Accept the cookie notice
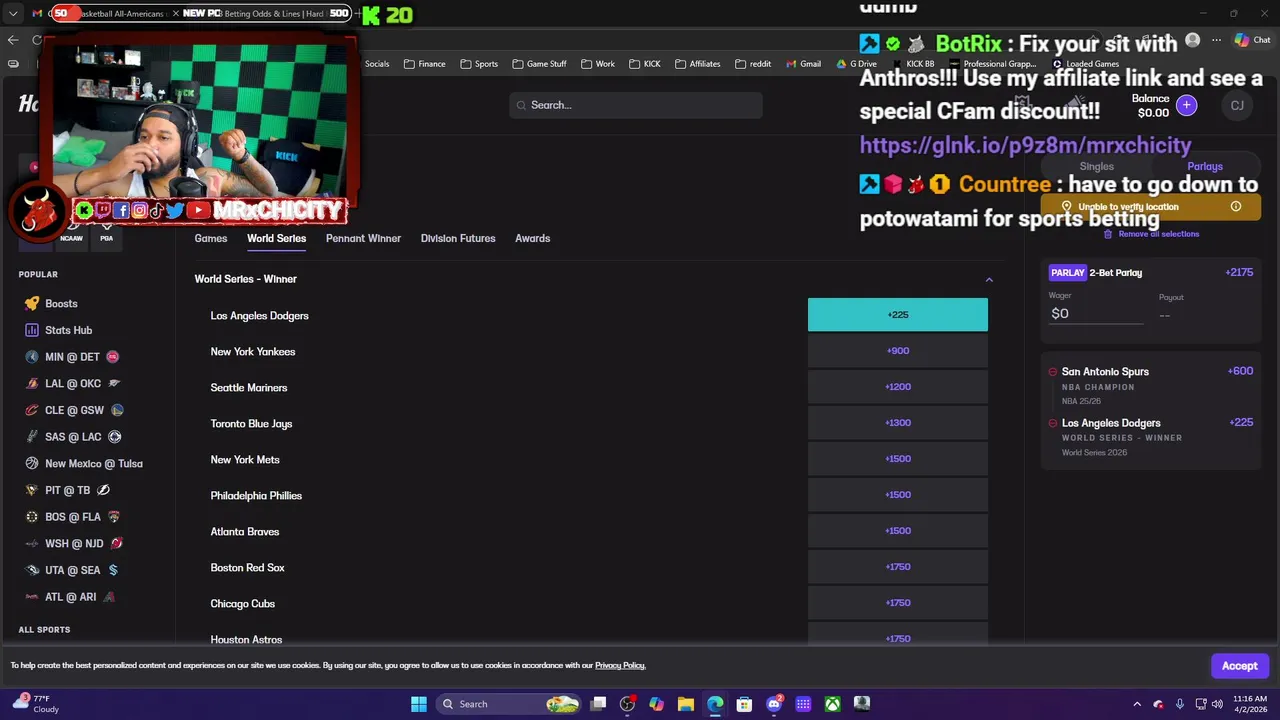Image resolution: width=1280 pixels, height=720 pixels. pos(1239,666)
